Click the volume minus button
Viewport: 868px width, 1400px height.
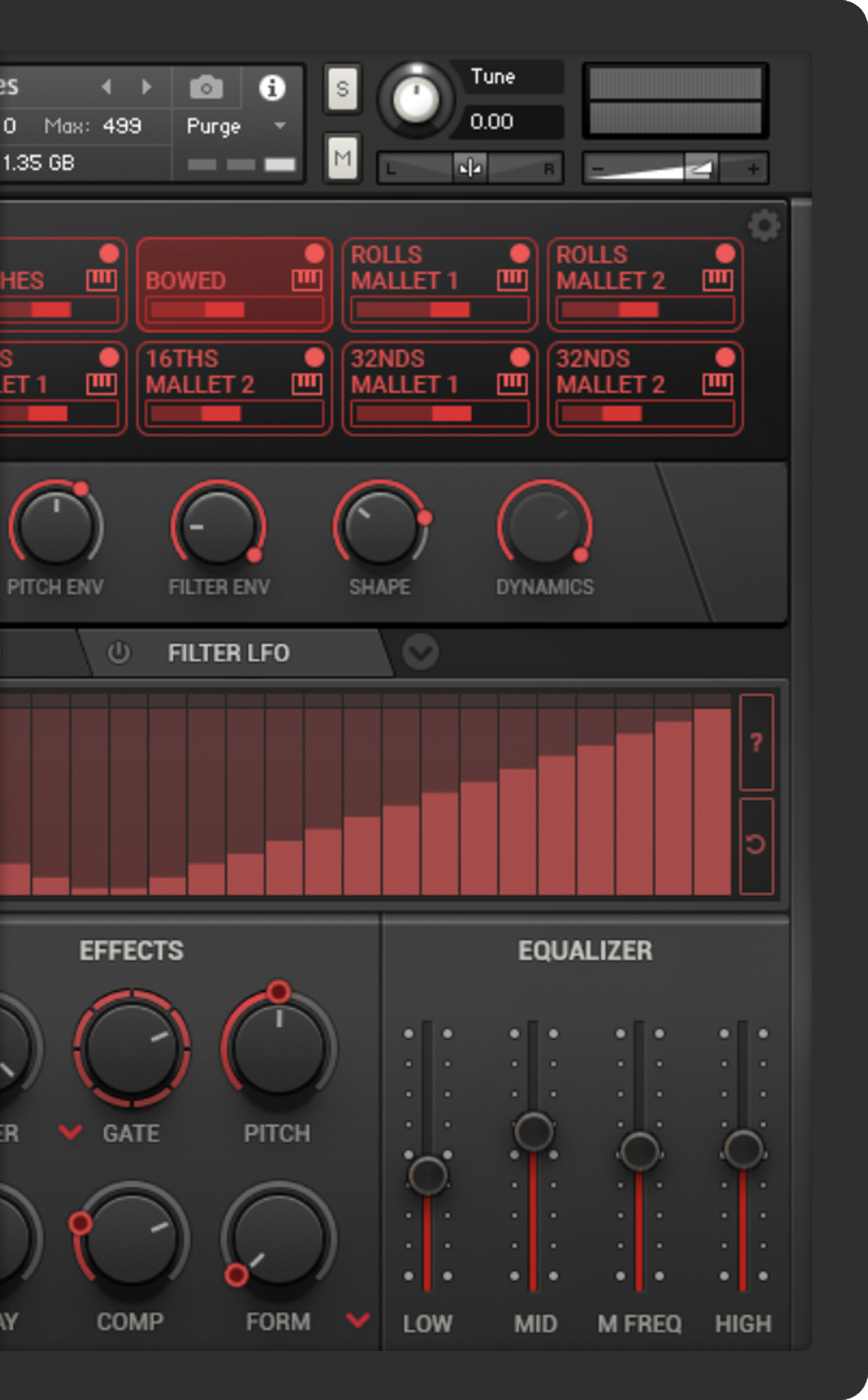(598, 168)
